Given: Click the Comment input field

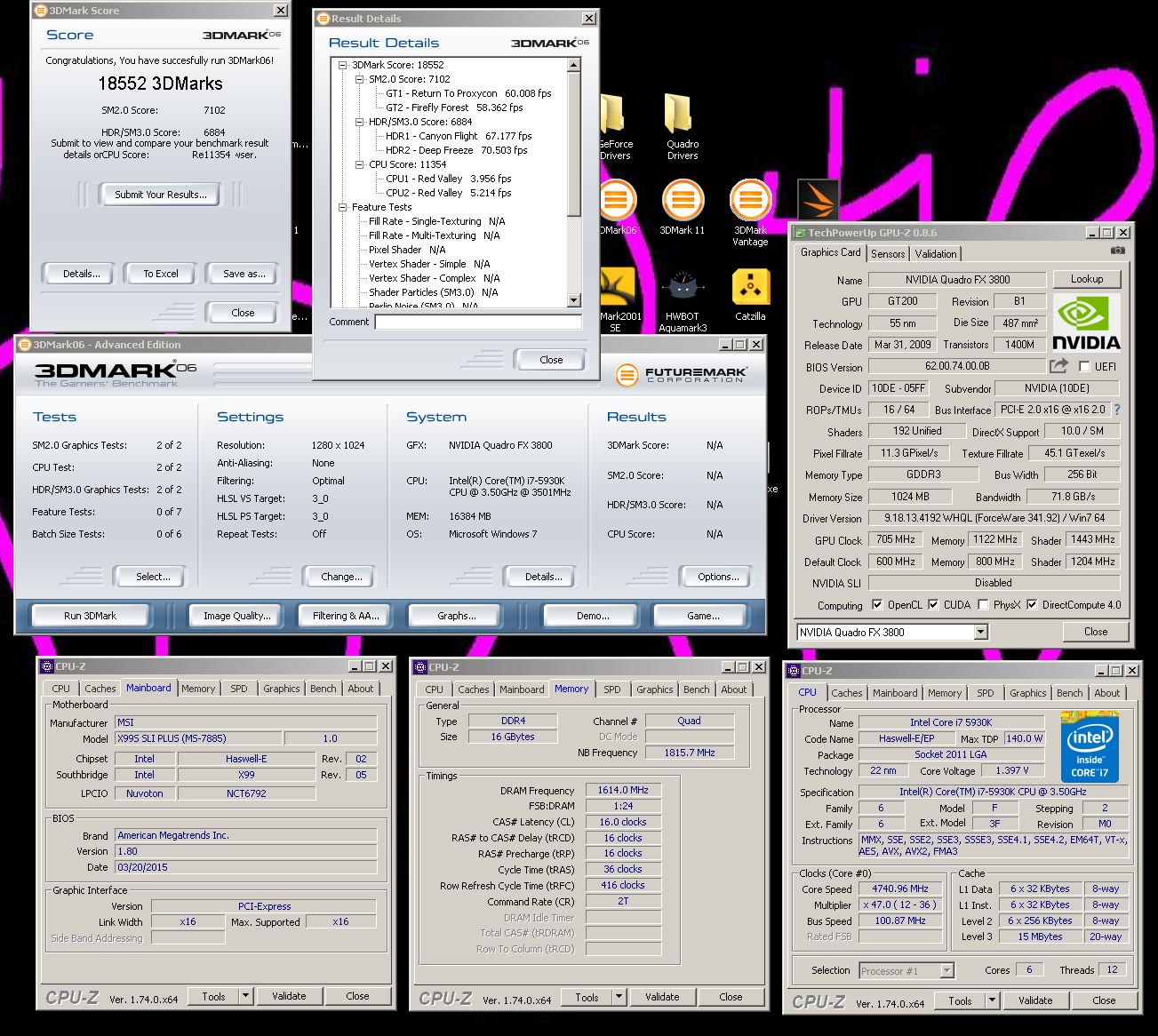Looking at the screenshot, I should coord(478,323).
